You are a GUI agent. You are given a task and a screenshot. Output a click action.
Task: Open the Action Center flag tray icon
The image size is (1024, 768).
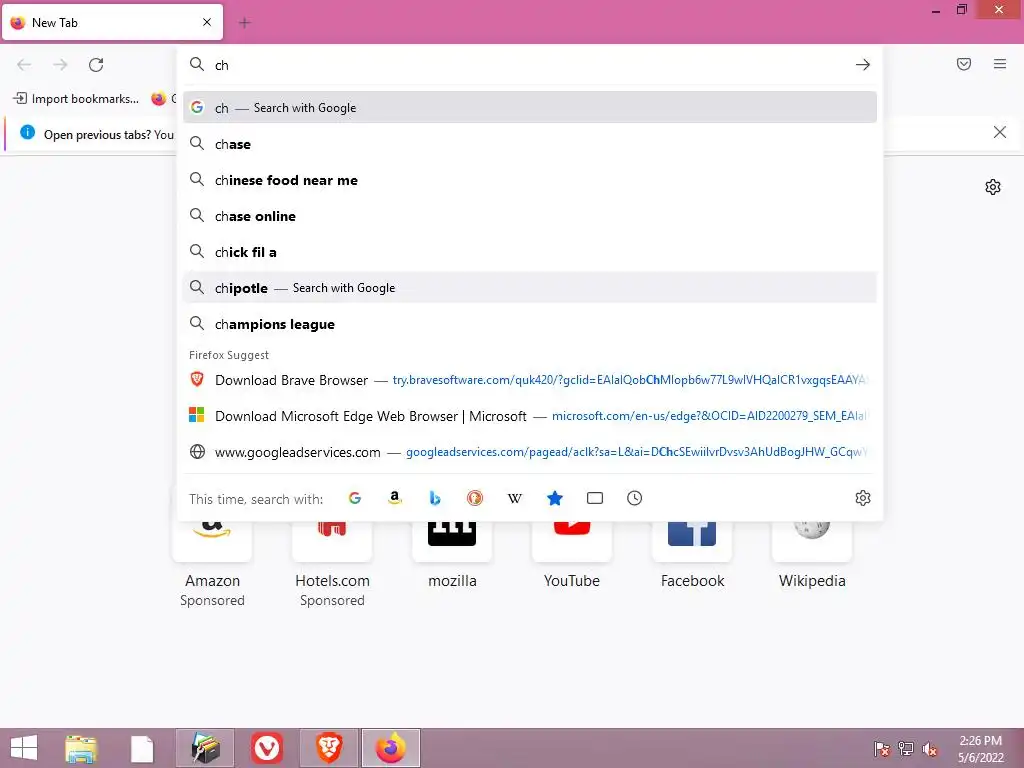point(882,749)
